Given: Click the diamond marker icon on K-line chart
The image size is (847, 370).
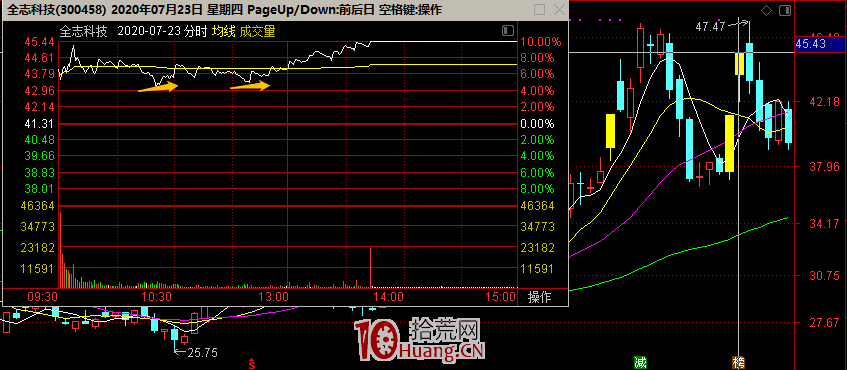Looking at the screenshot, I should pyautogui.click(x=766, y=10).
